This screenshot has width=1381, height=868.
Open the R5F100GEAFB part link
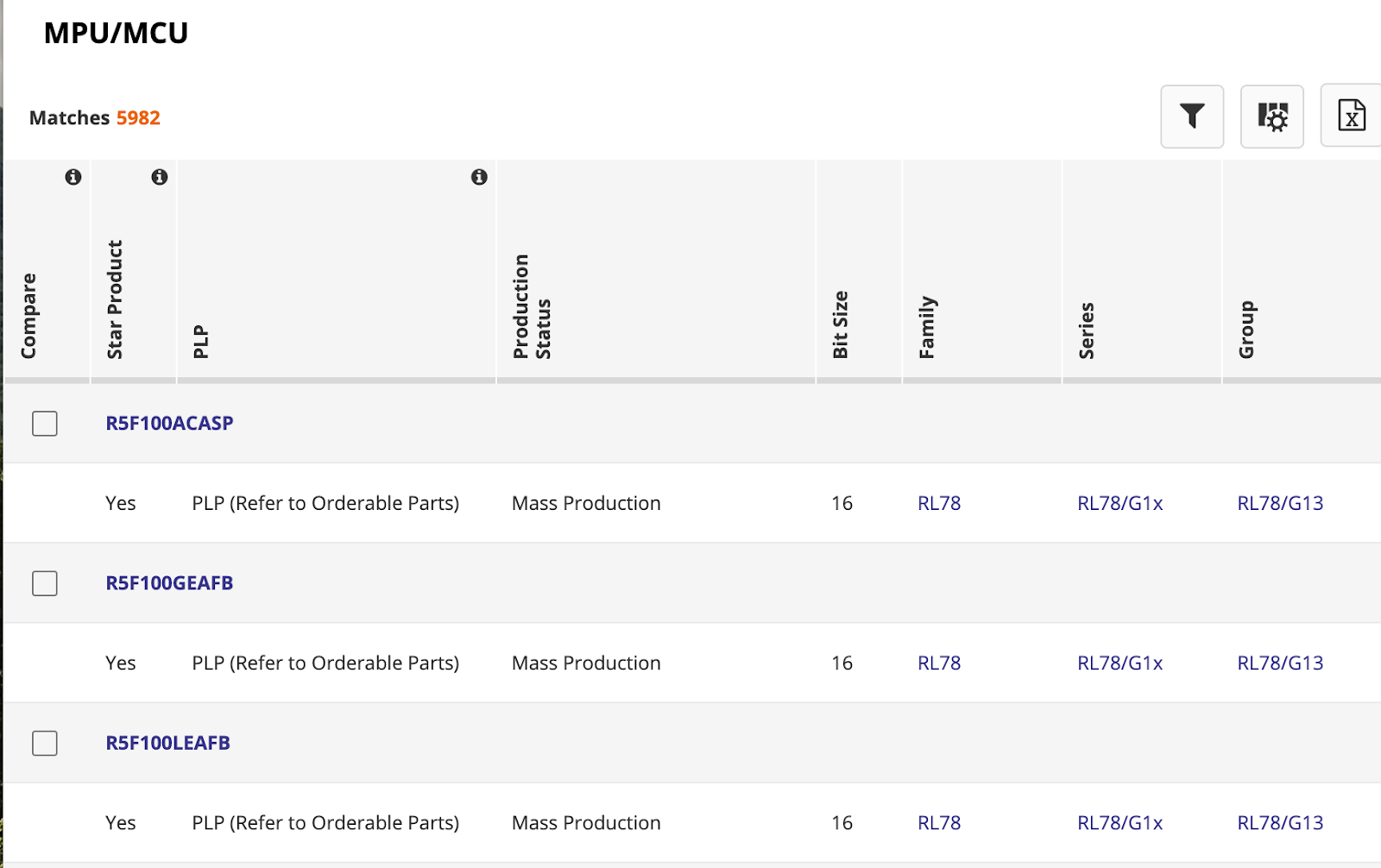(x=169, y=583)
